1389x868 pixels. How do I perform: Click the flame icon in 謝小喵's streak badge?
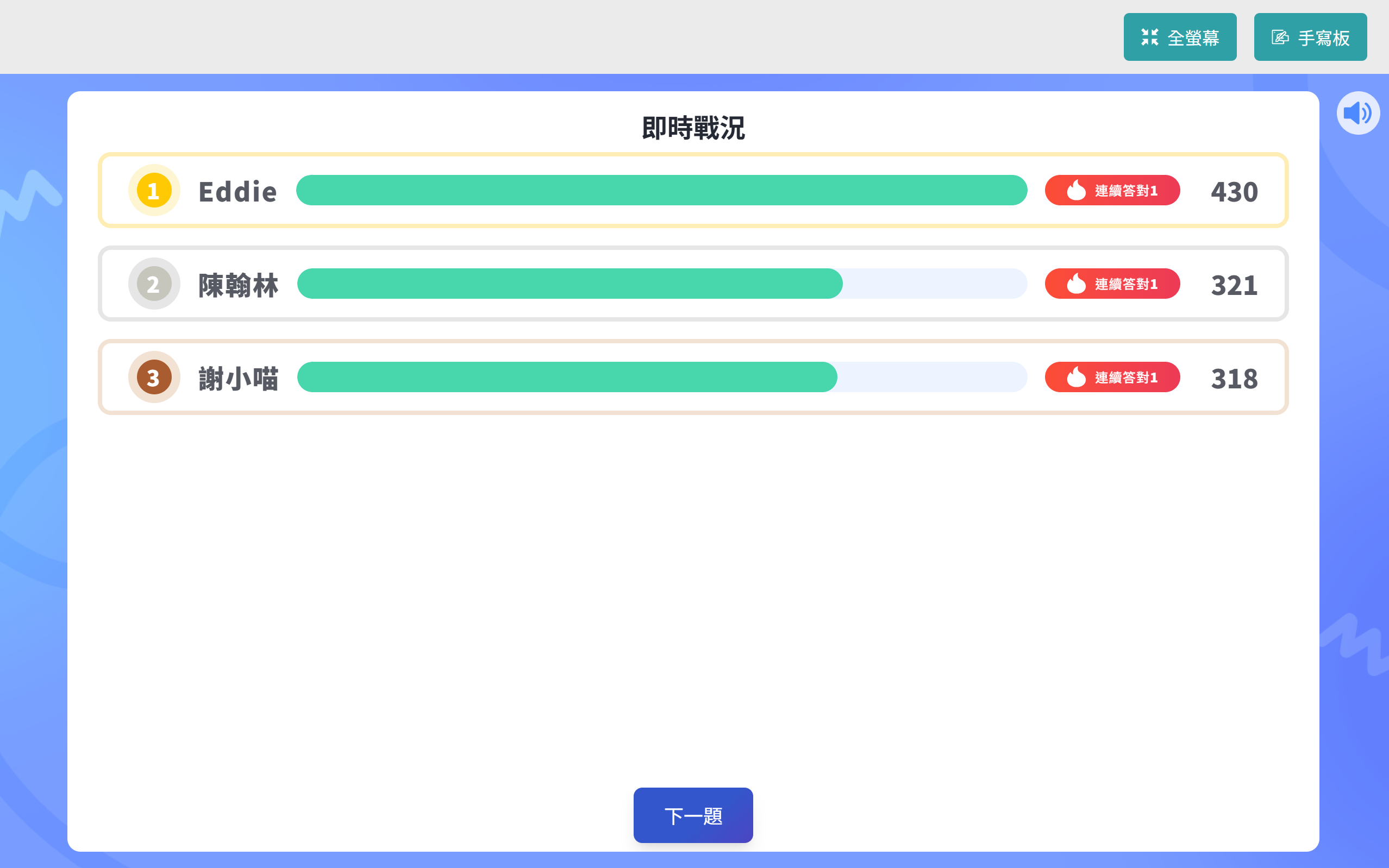1076,377
